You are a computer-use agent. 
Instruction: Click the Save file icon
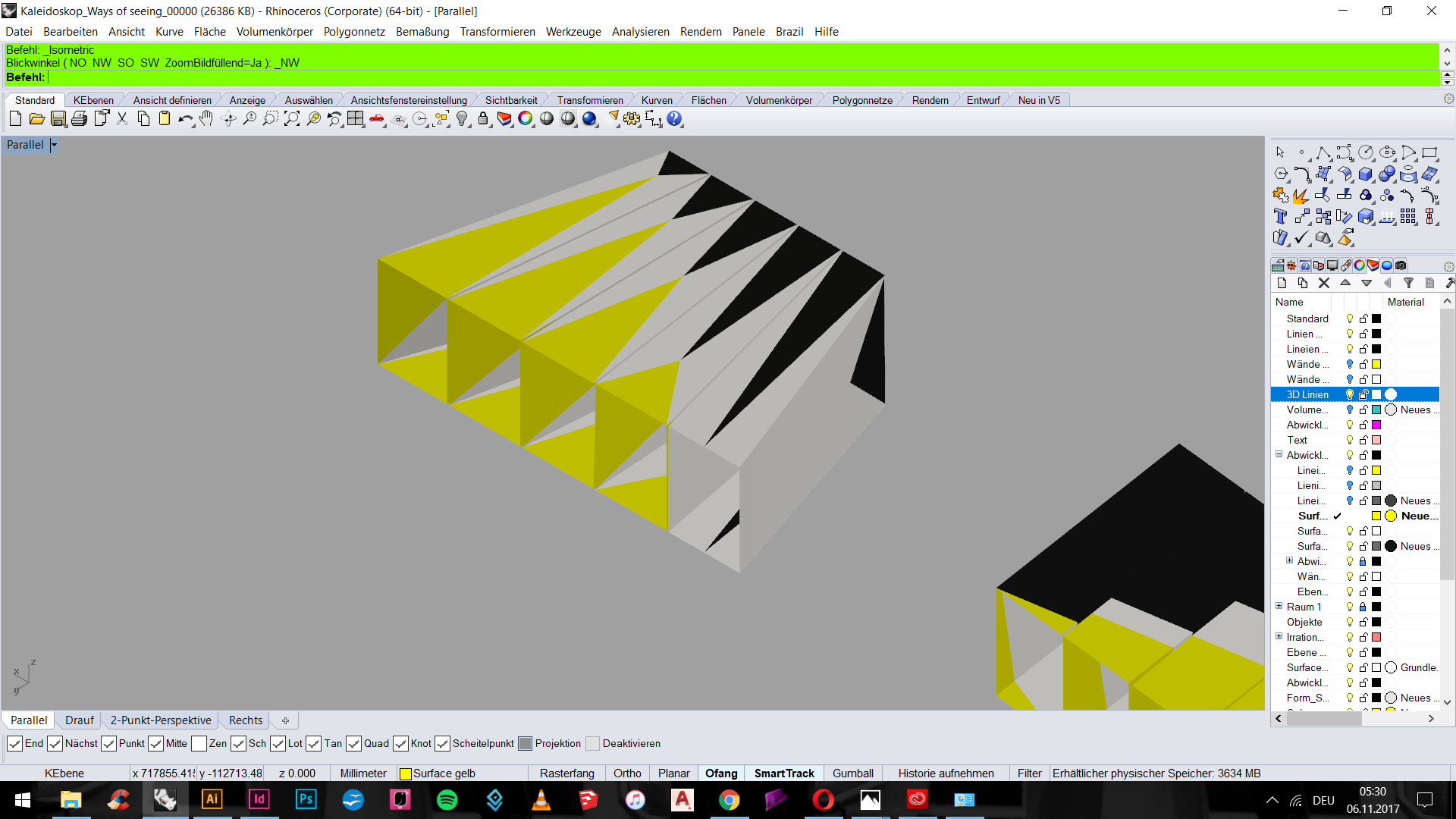tap(58, 119)
